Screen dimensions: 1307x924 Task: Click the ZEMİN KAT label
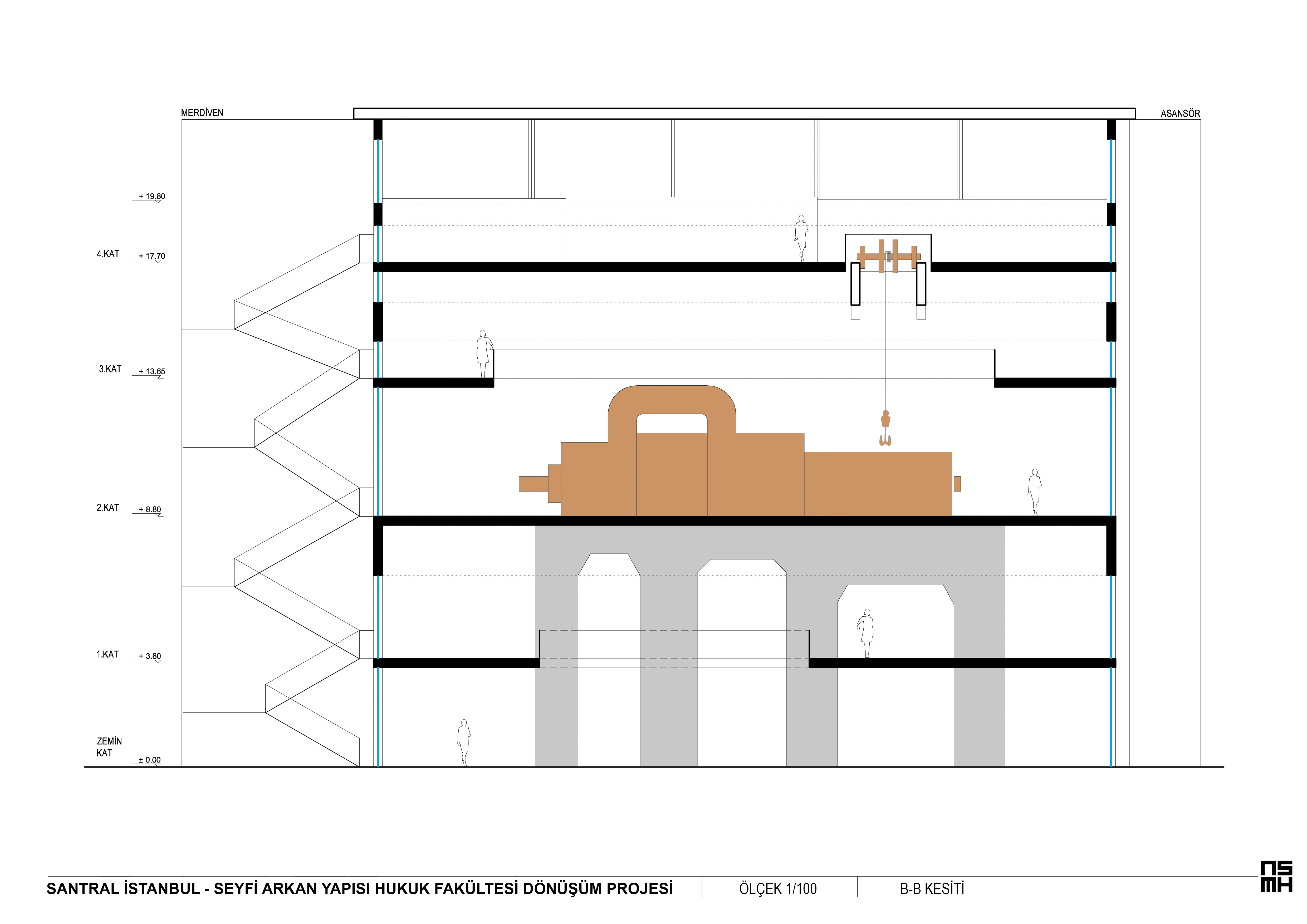tap(109, 746)
